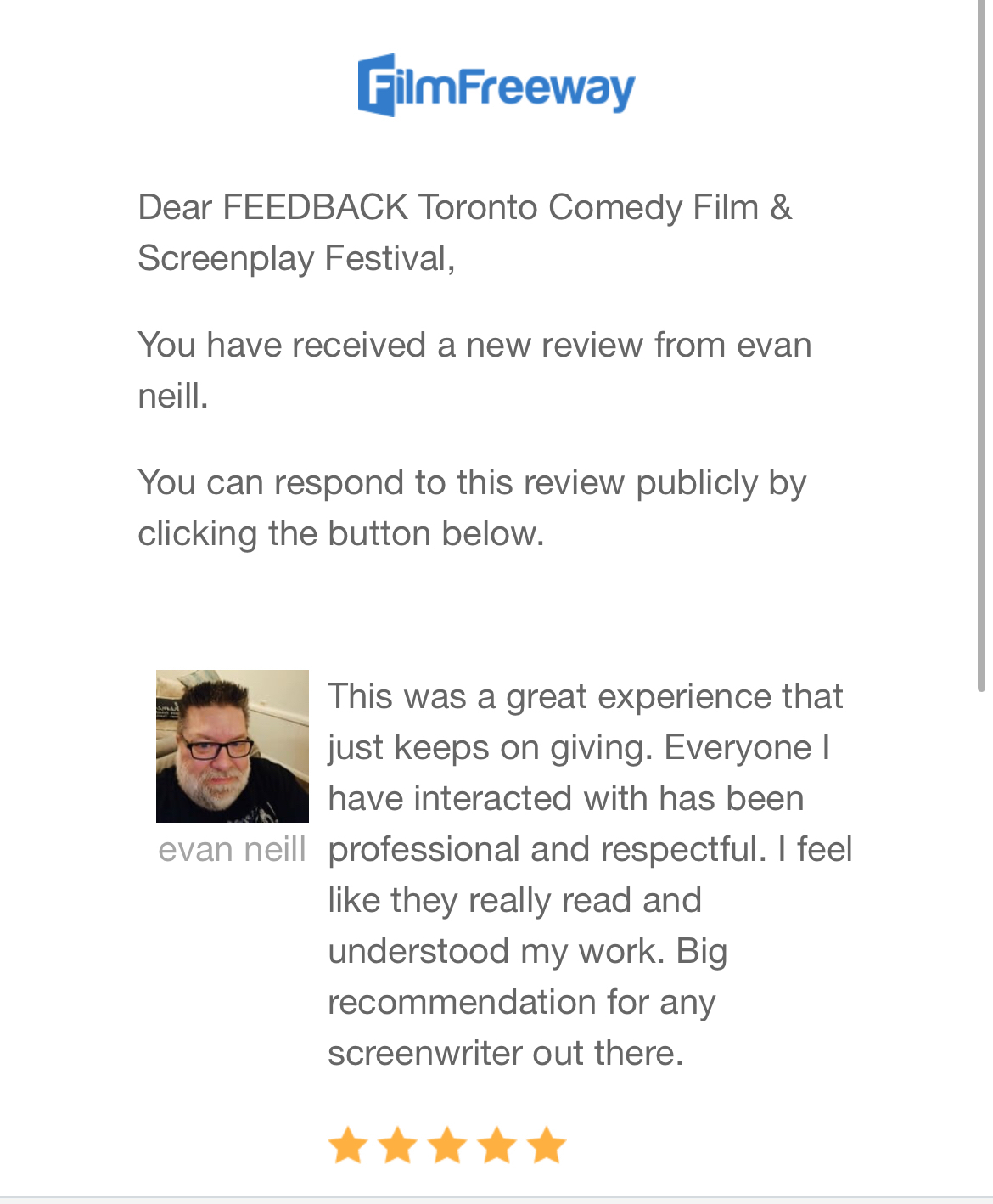Viewport: 993px width, 1204px height.
Task: Click "You can respond to this review" line
Action: pos(471,482)
